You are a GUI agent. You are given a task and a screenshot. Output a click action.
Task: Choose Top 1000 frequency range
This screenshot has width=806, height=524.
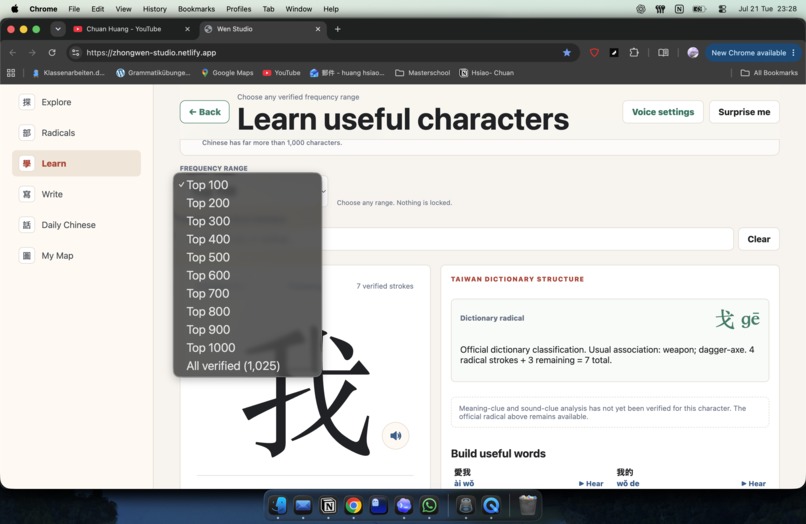[248, 348]
